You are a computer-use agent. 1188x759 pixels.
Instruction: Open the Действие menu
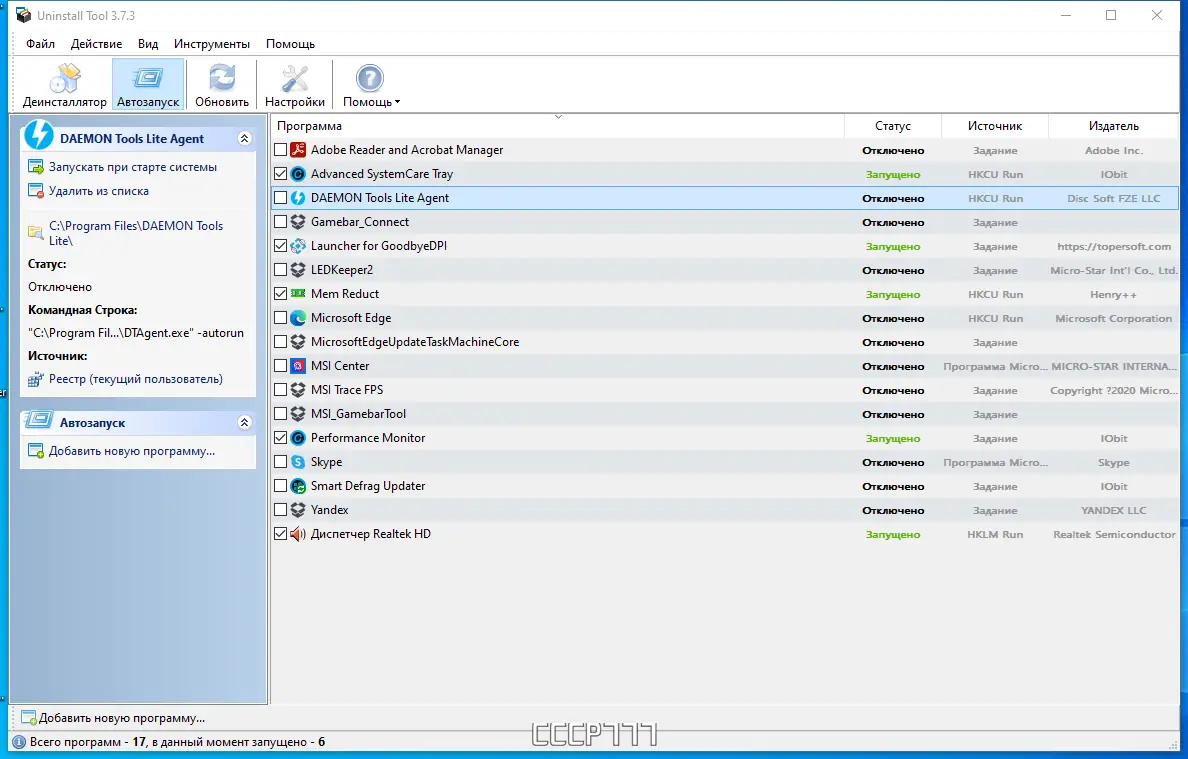(x=96, y=44)
